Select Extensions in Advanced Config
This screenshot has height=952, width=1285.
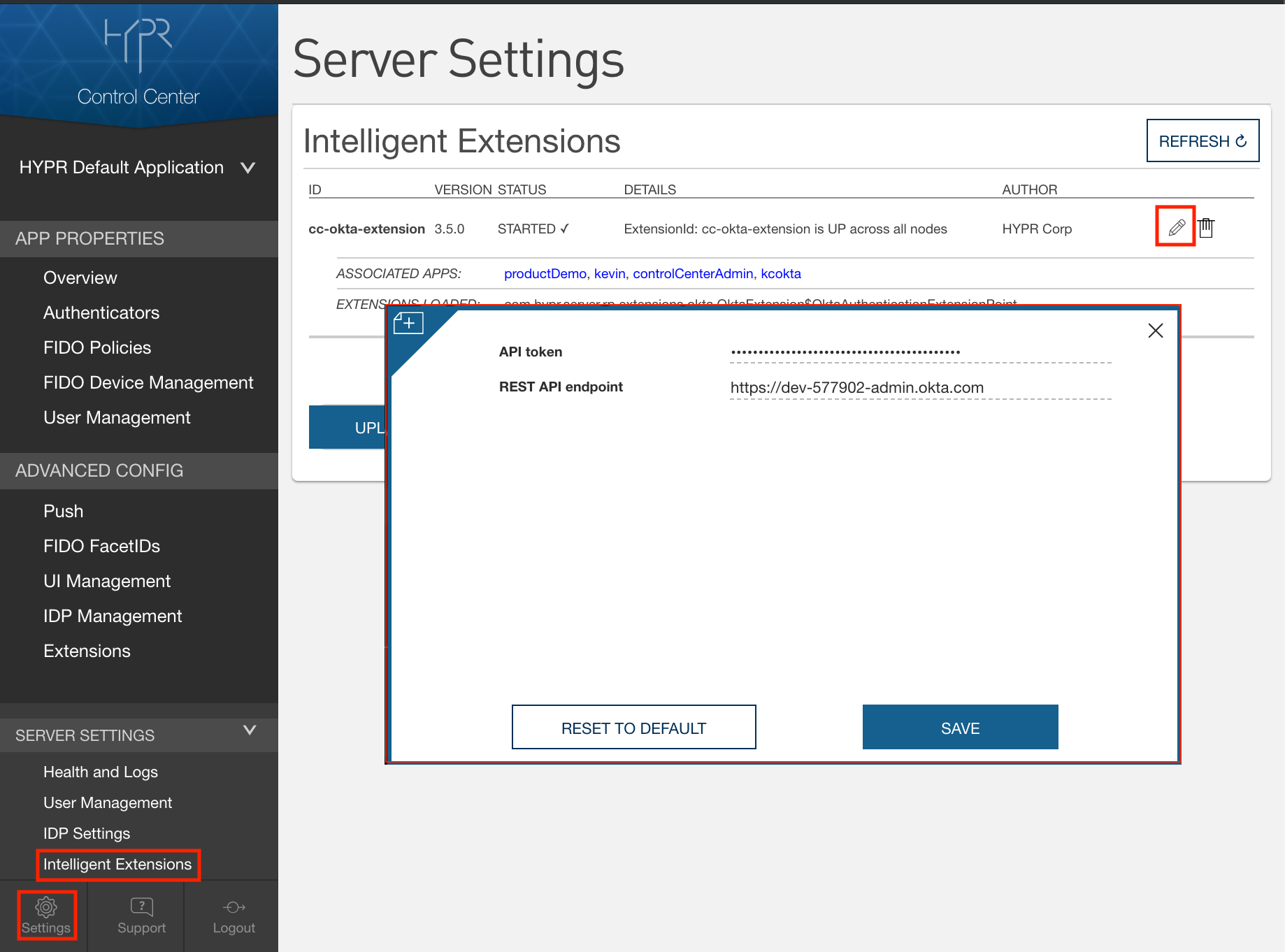tap(87, 651)
